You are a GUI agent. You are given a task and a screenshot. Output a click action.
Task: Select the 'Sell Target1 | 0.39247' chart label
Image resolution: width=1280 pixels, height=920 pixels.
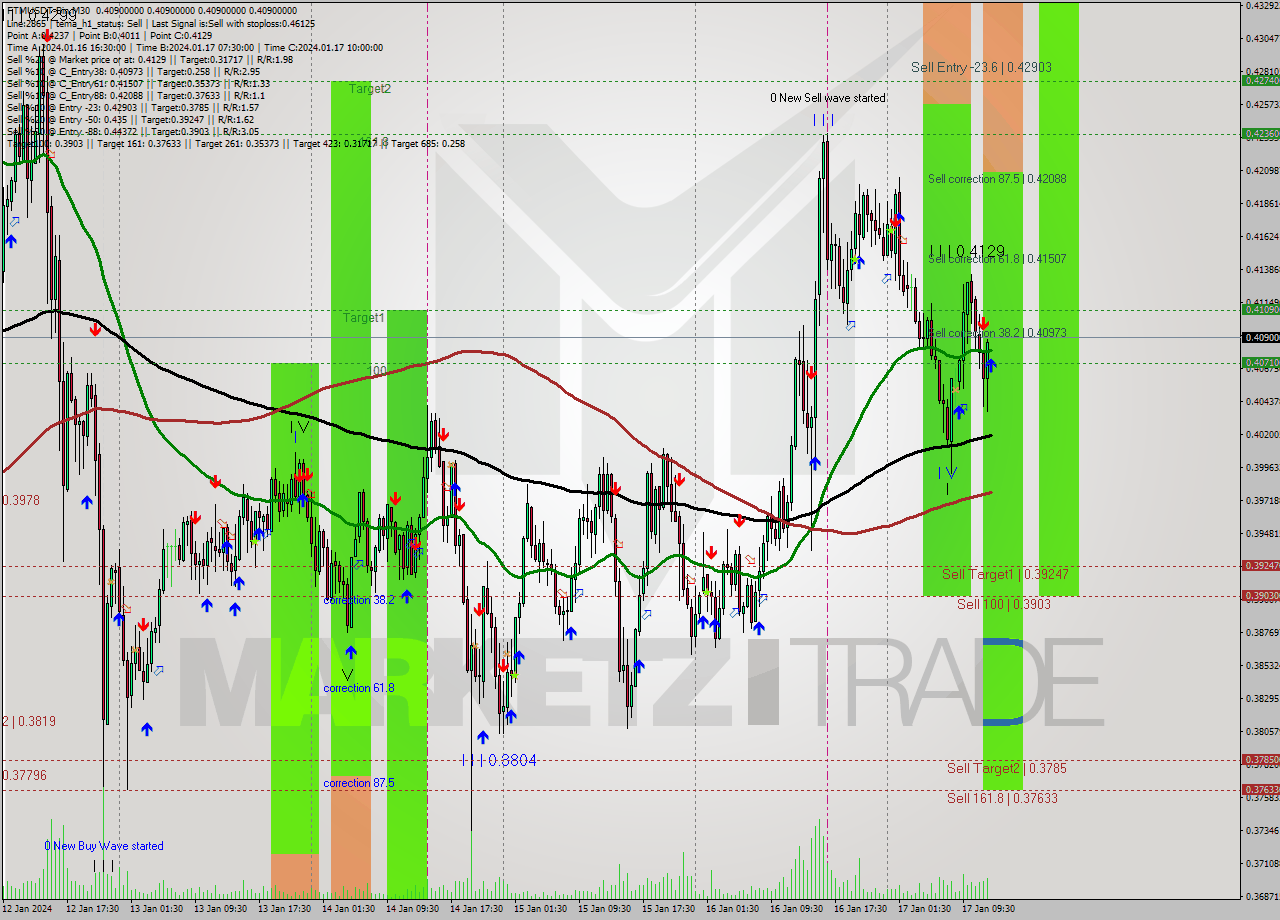click(1005, 575)
